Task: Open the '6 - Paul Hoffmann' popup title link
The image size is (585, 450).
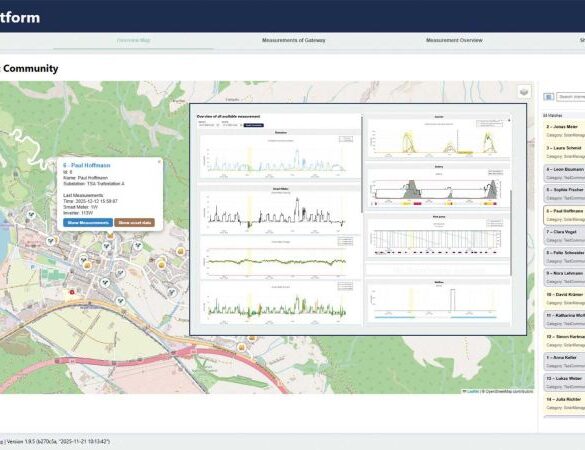Action: pos(87,165)
